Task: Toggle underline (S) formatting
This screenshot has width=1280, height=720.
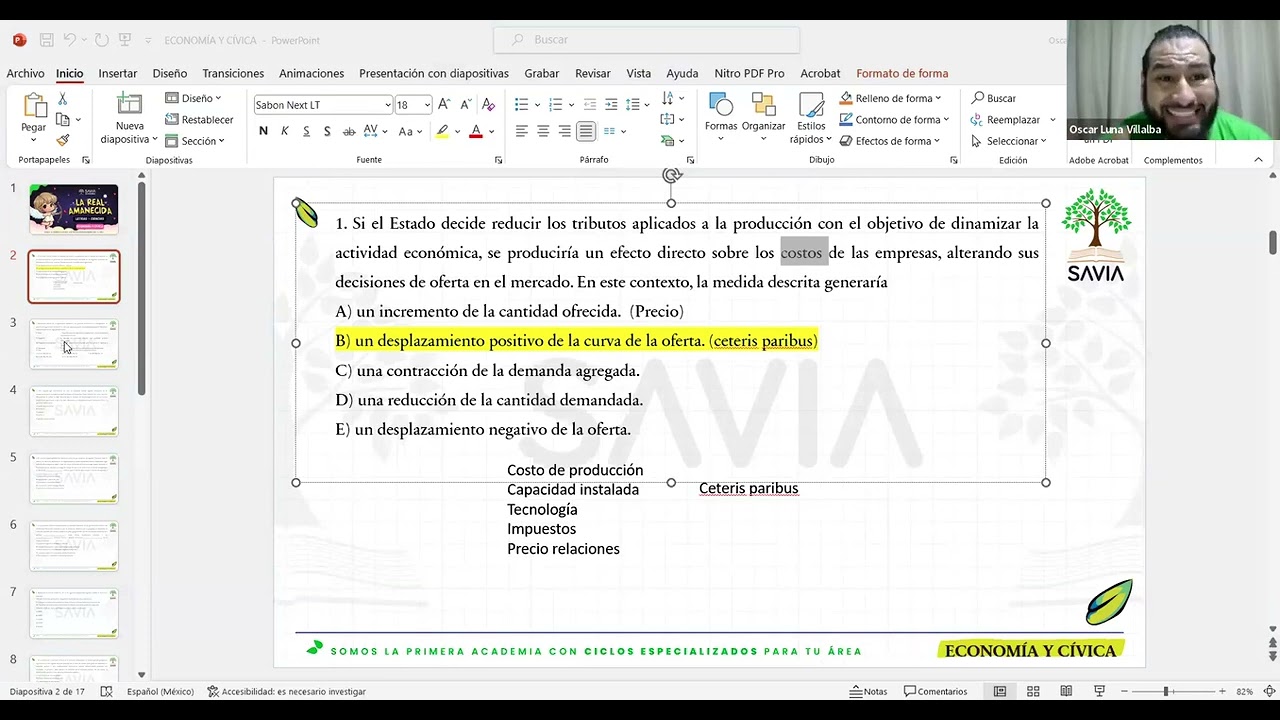Action: 306,131
